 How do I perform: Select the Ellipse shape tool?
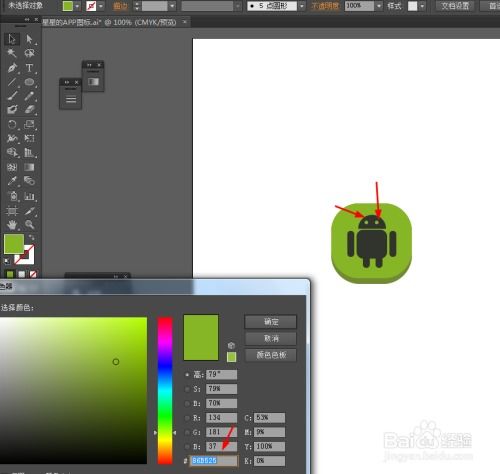pos(29,82)
